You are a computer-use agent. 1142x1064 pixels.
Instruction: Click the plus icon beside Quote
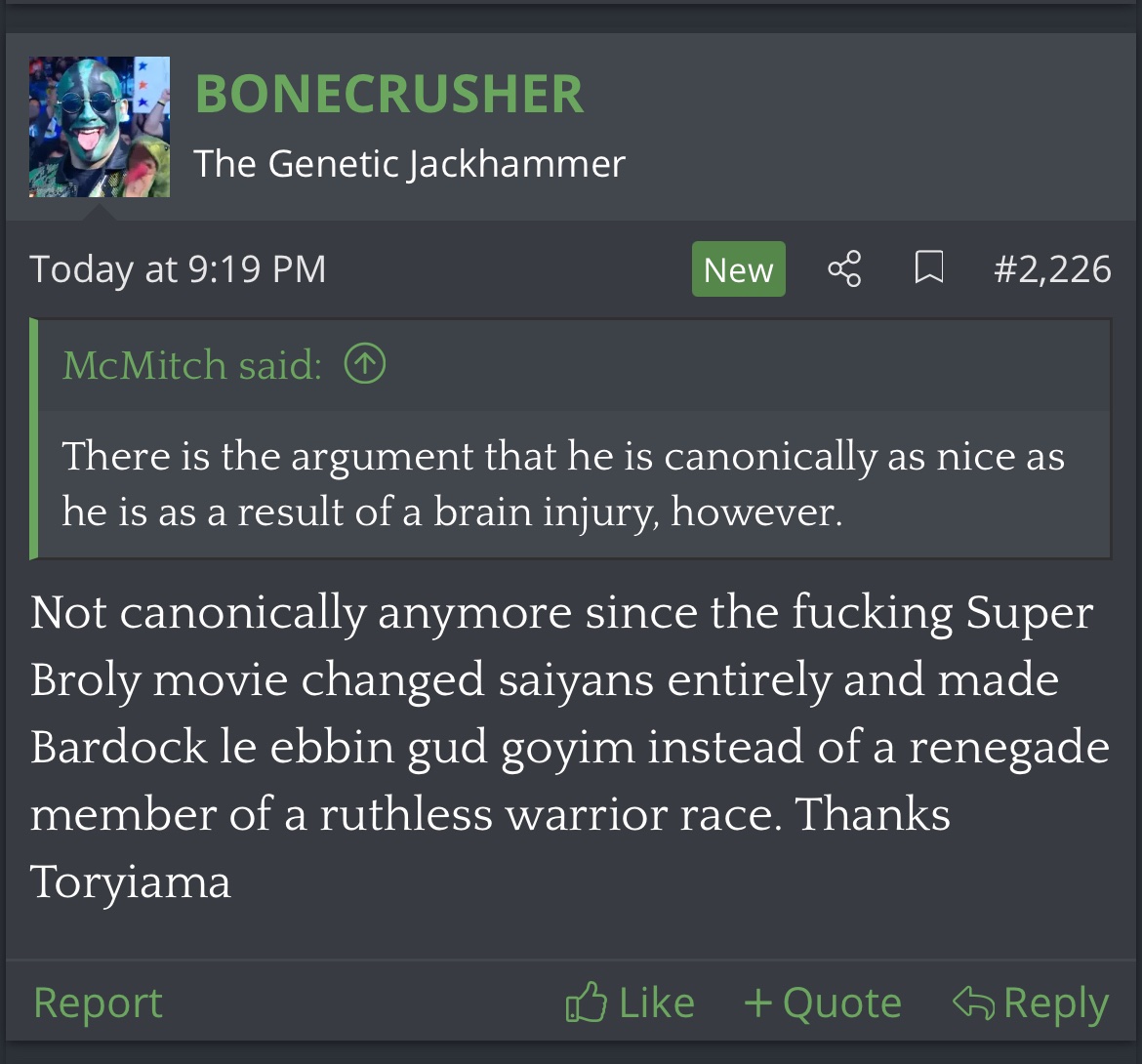click(758, 1003)
